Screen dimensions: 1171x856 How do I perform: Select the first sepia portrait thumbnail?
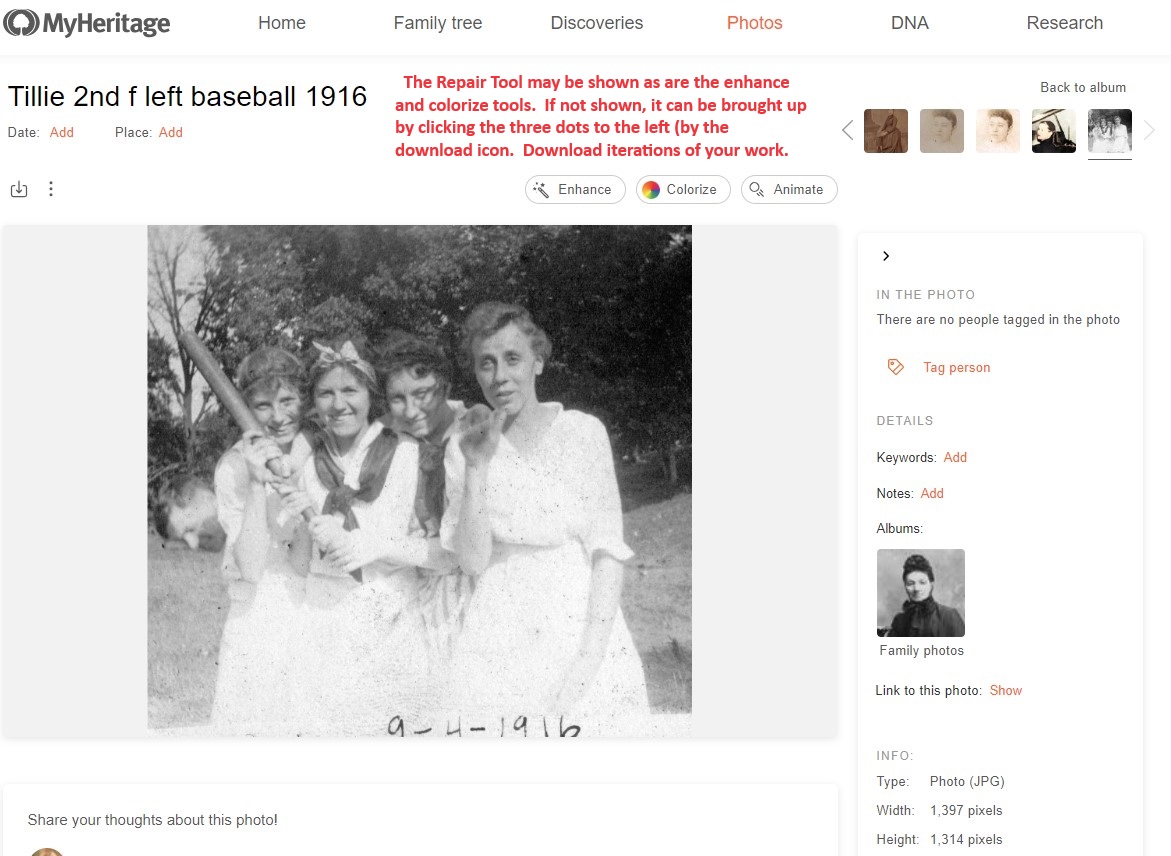click(x=886, y=131)
